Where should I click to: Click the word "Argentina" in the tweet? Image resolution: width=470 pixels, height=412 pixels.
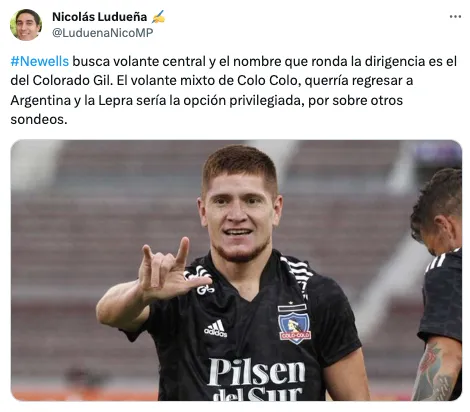point(41,100)
